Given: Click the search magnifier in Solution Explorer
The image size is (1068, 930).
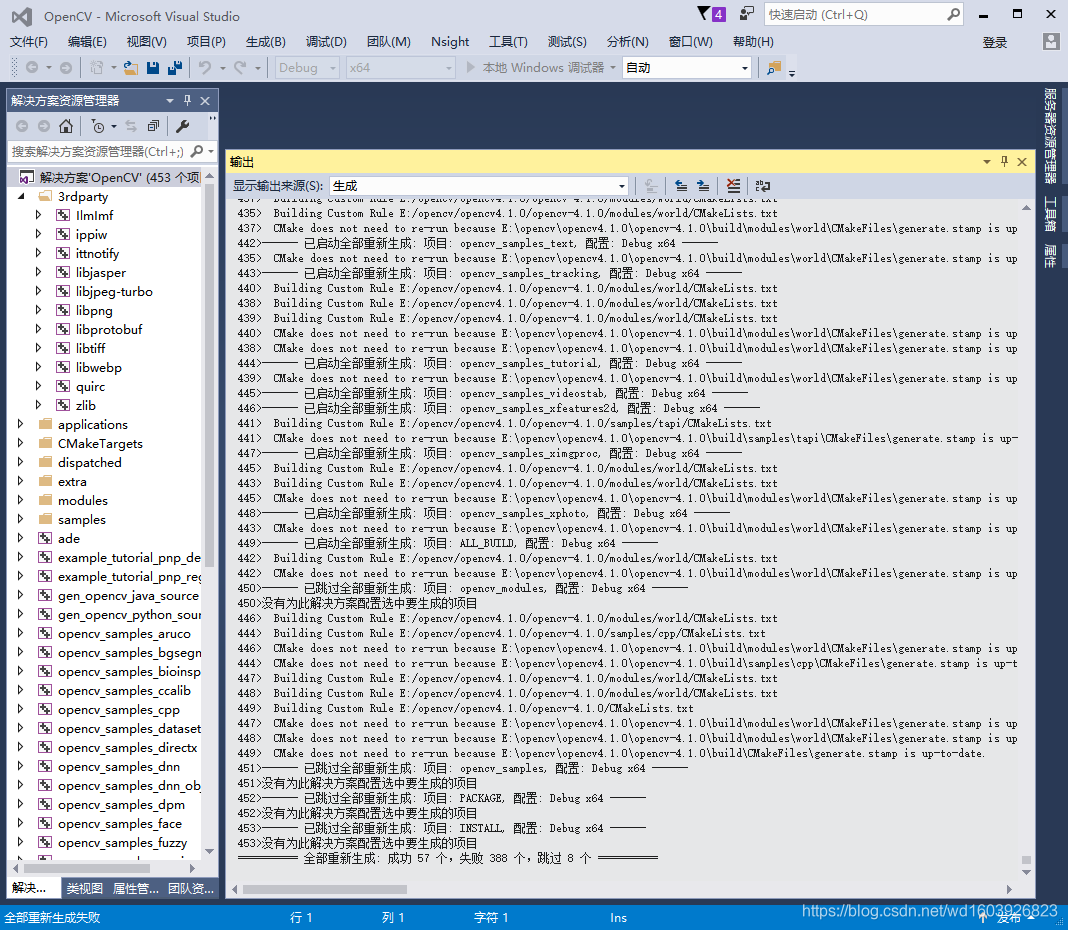Looking at the screenshot, I should [x=197, y=151].
